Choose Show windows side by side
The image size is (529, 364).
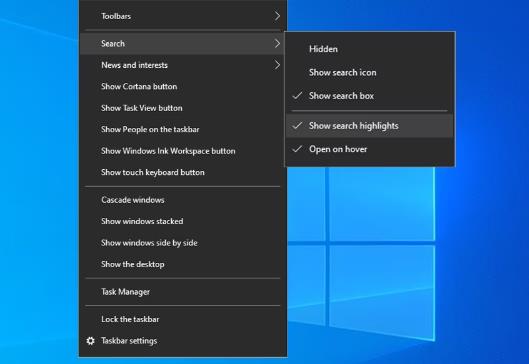point(183,243)
